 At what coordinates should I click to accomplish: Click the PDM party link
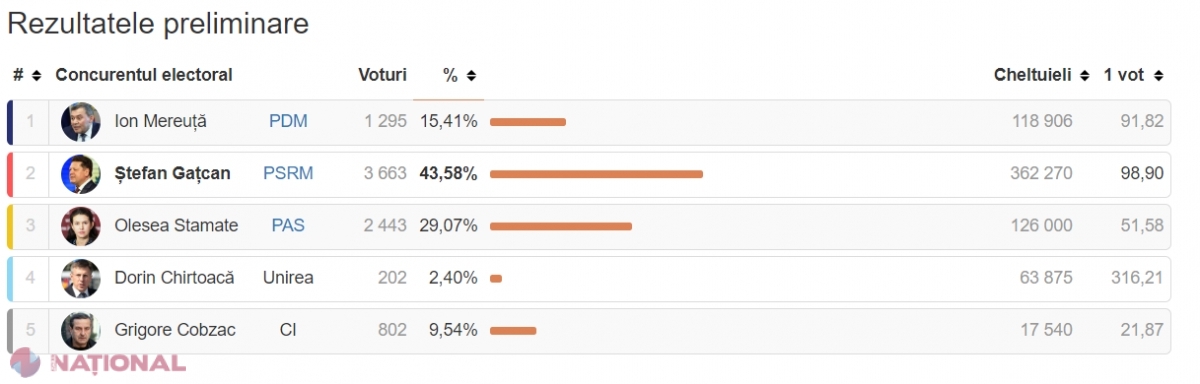[288, 121]
